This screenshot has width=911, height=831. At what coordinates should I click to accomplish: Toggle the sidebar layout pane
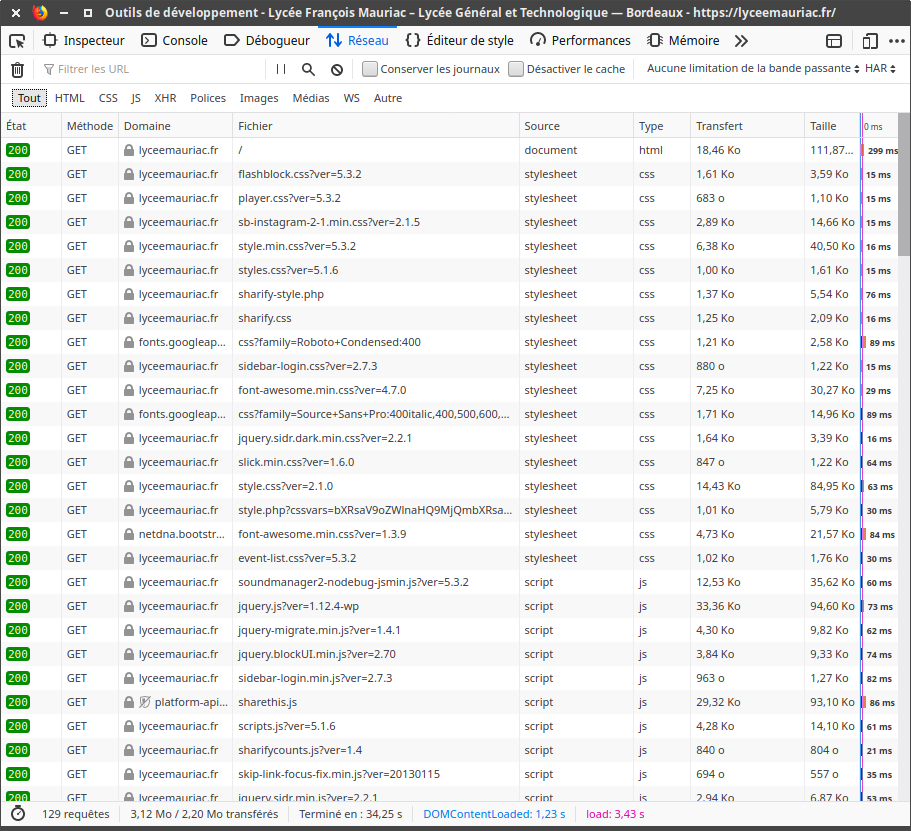point(834,41)
